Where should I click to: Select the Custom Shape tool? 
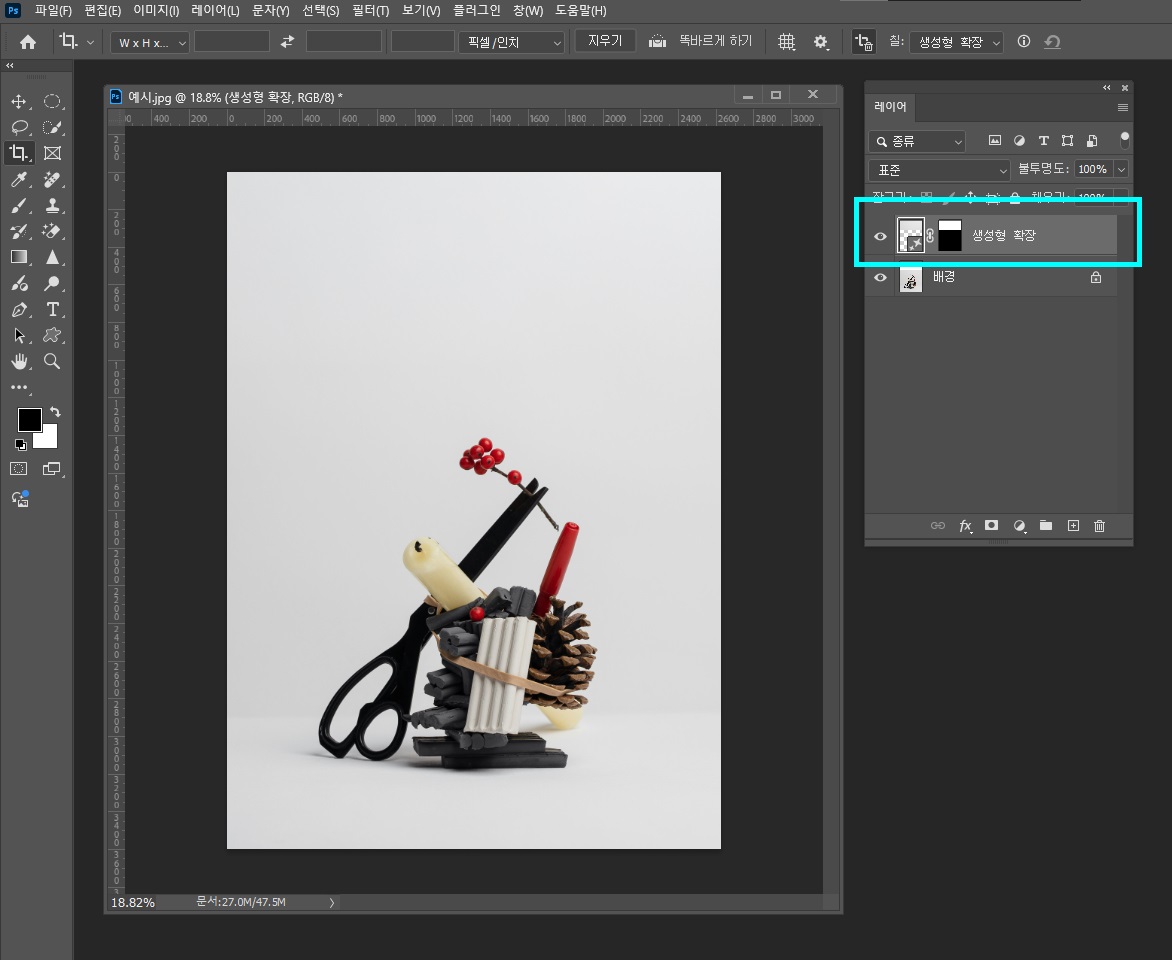point(52,335)
